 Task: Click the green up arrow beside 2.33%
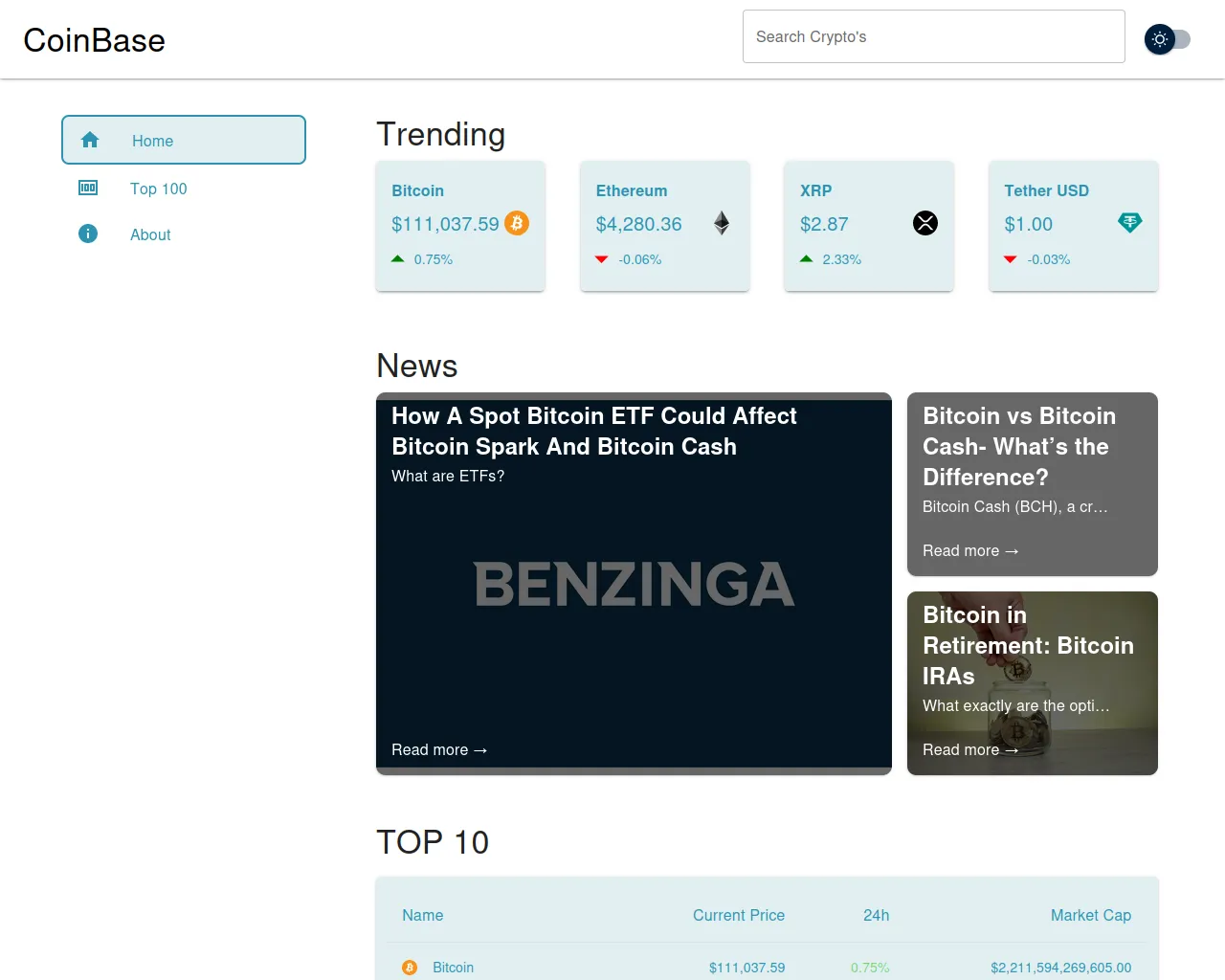(x=807, y=258)
